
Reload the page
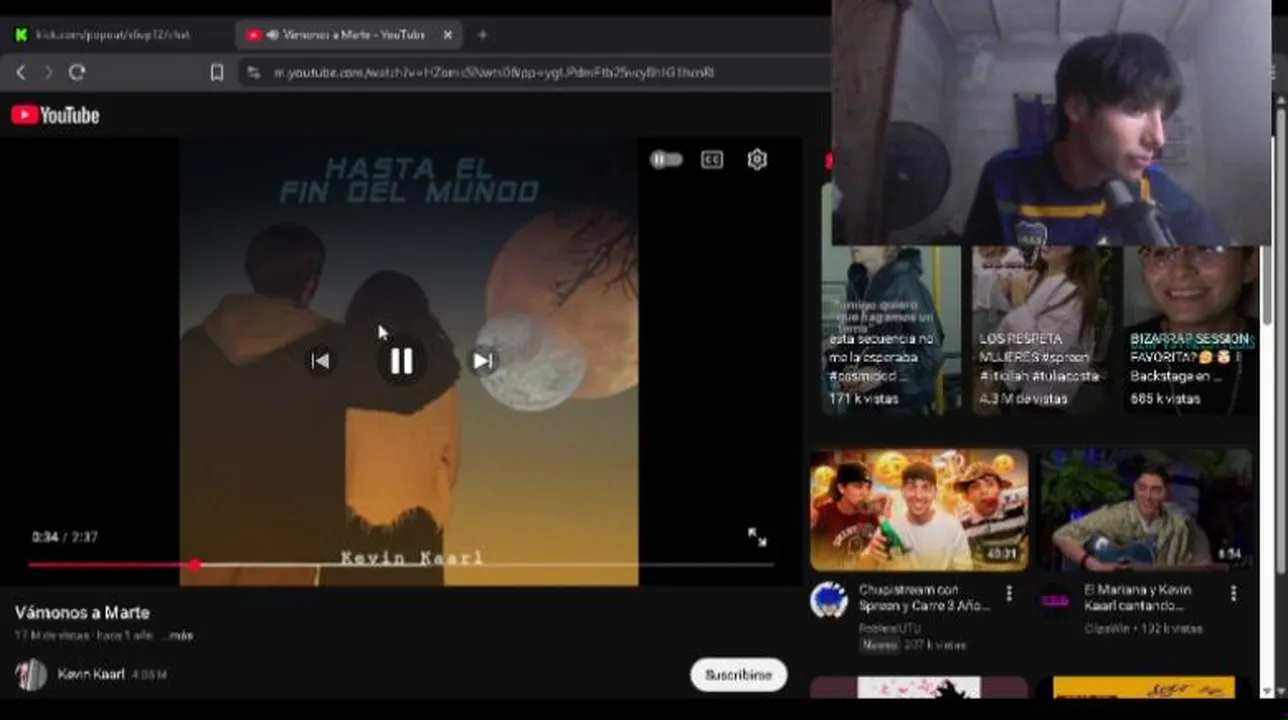(x=77, y=72)
